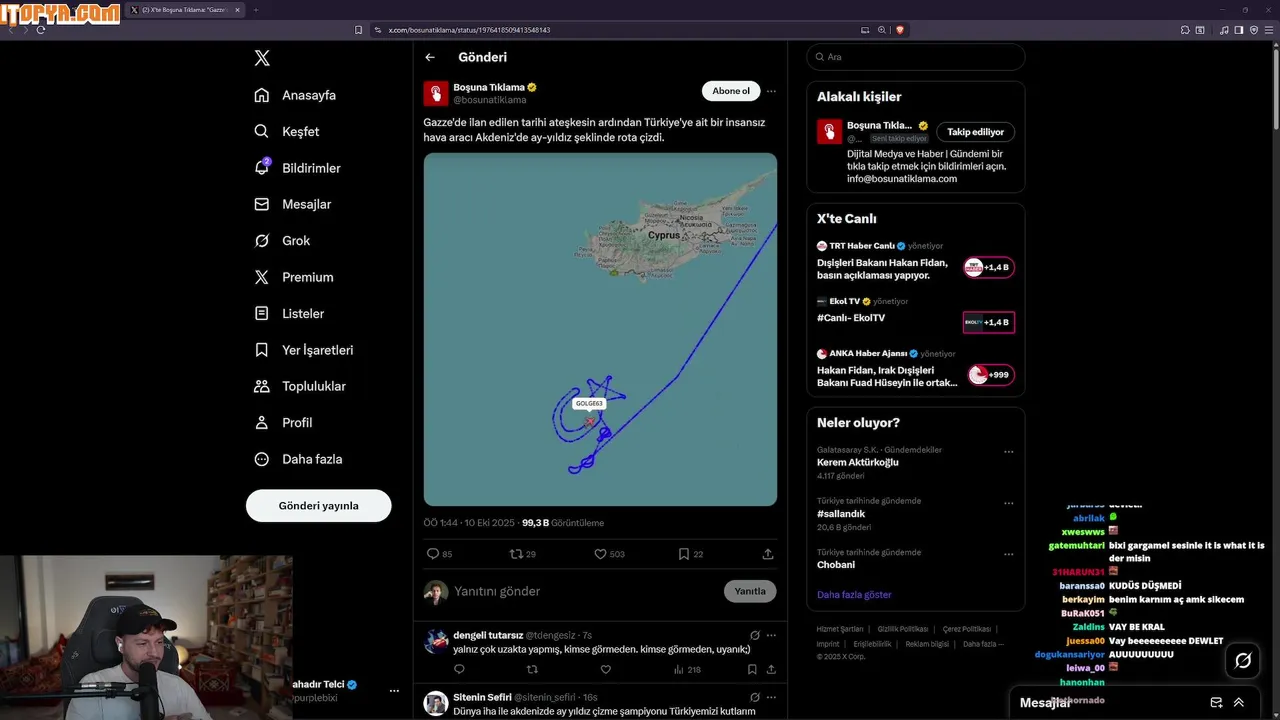Open options for #sallandık trend
The width and height of the screenshot is (1280, 720).
point(1009,503)
